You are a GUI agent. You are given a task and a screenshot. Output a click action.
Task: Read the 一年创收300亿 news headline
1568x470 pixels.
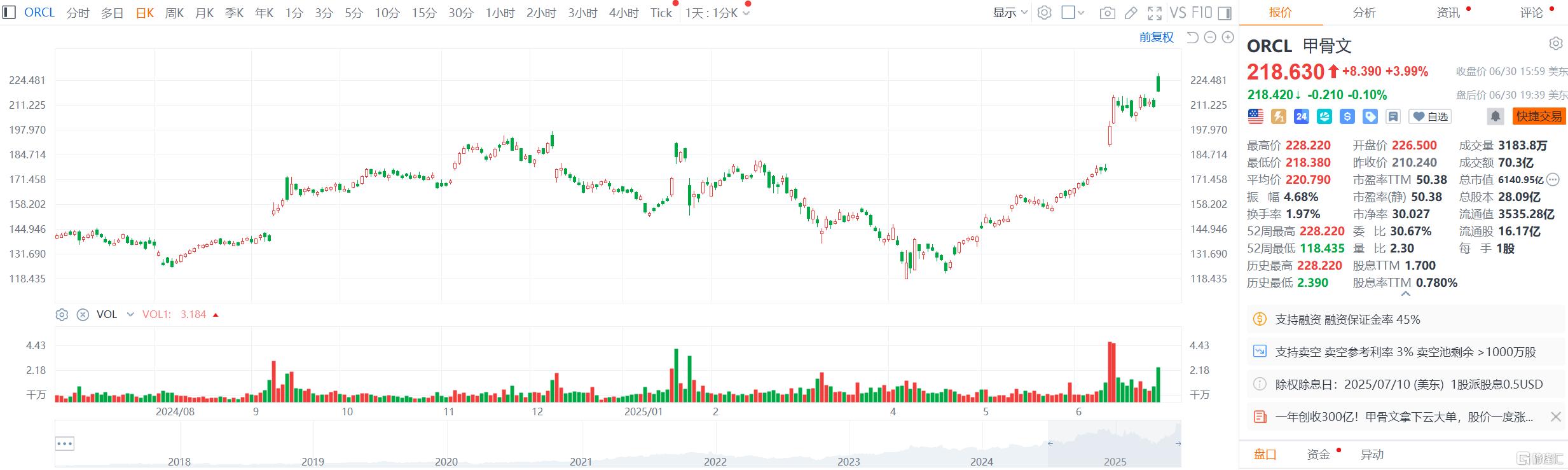tap(1404, 417)
